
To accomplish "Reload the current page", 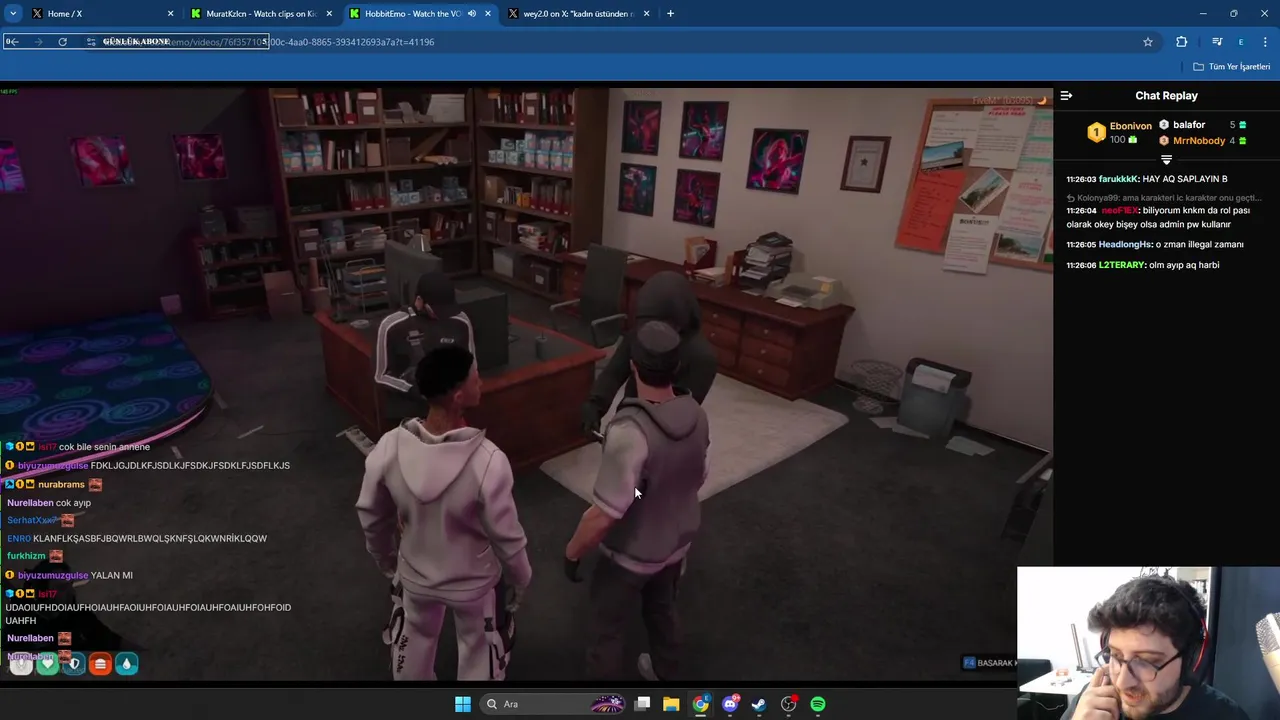I will [x=62, y=42].
